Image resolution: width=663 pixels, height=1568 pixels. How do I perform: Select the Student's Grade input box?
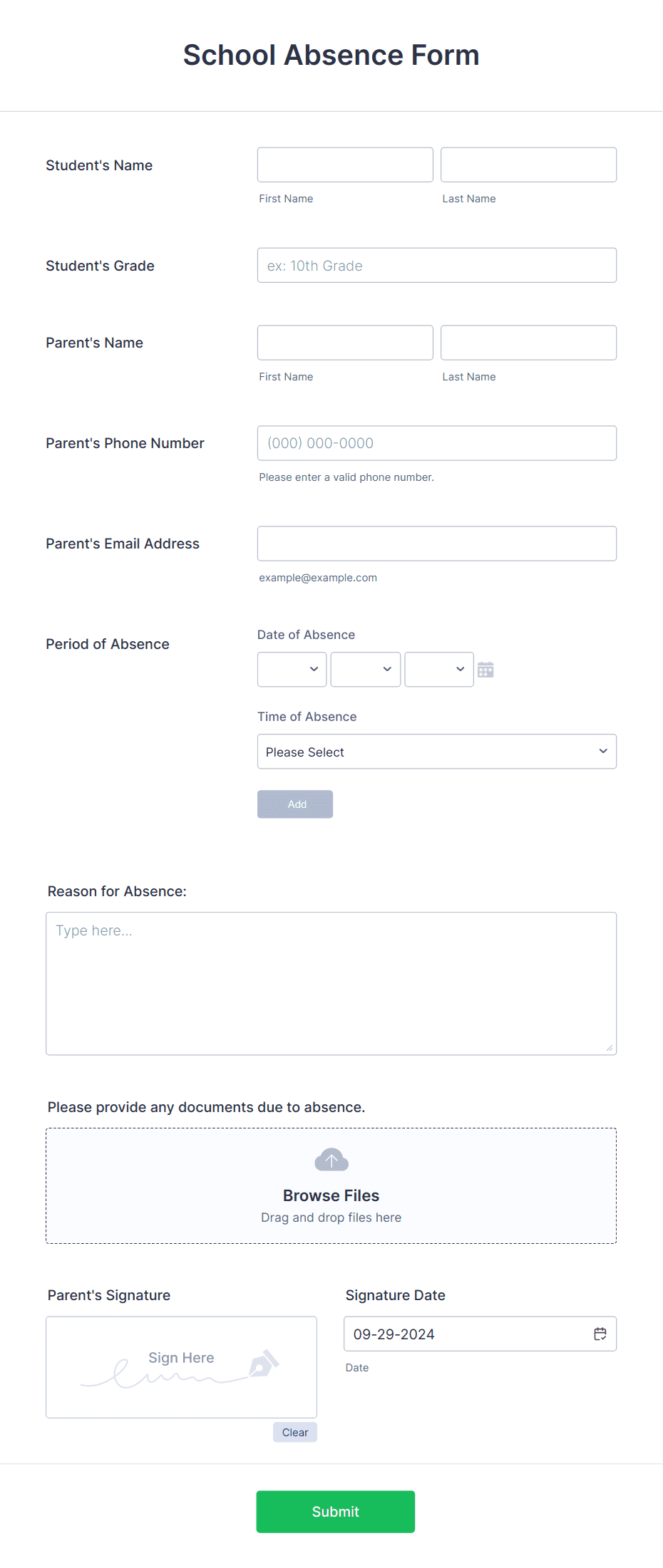point(436,265)
